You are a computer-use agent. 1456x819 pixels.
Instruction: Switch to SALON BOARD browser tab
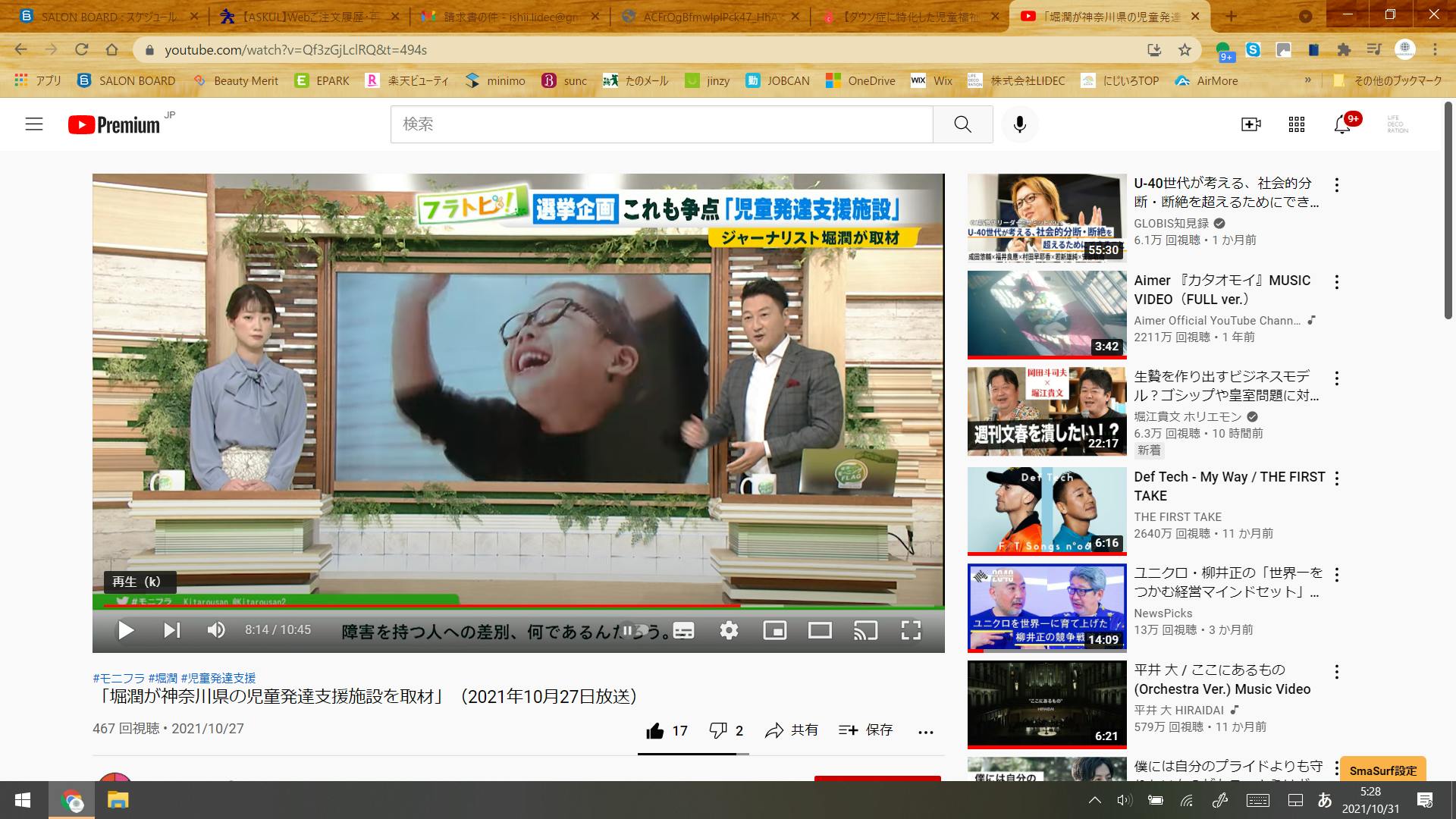click(x=106, y=16)
